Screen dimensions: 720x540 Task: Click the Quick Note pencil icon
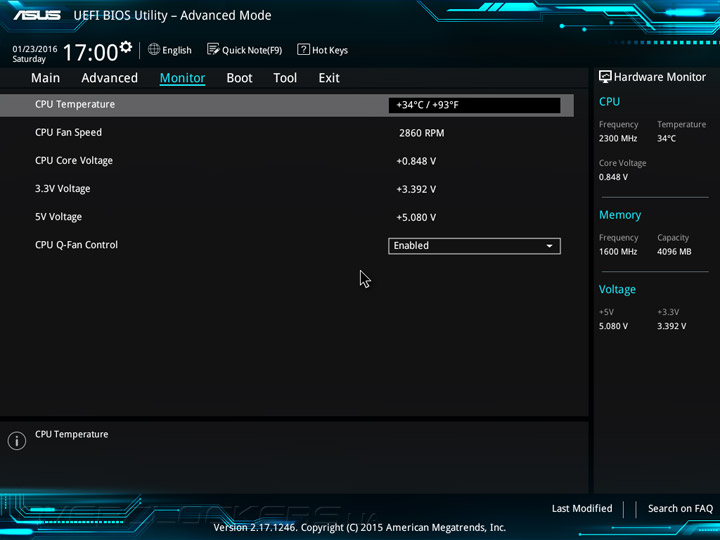coord(213,49)
